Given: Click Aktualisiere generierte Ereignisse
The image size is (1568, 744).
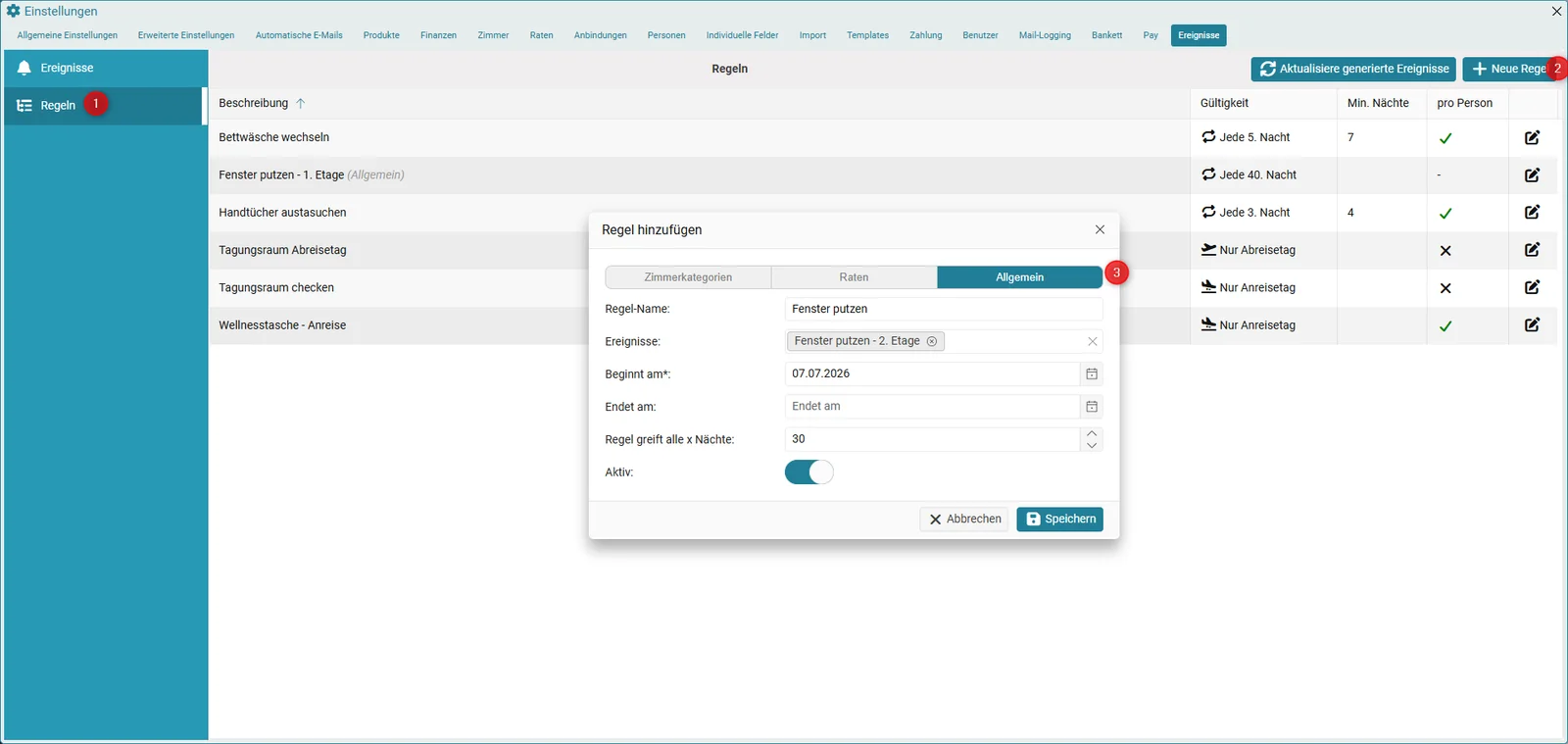Looking at the screenshot, I should point(1353,69).
